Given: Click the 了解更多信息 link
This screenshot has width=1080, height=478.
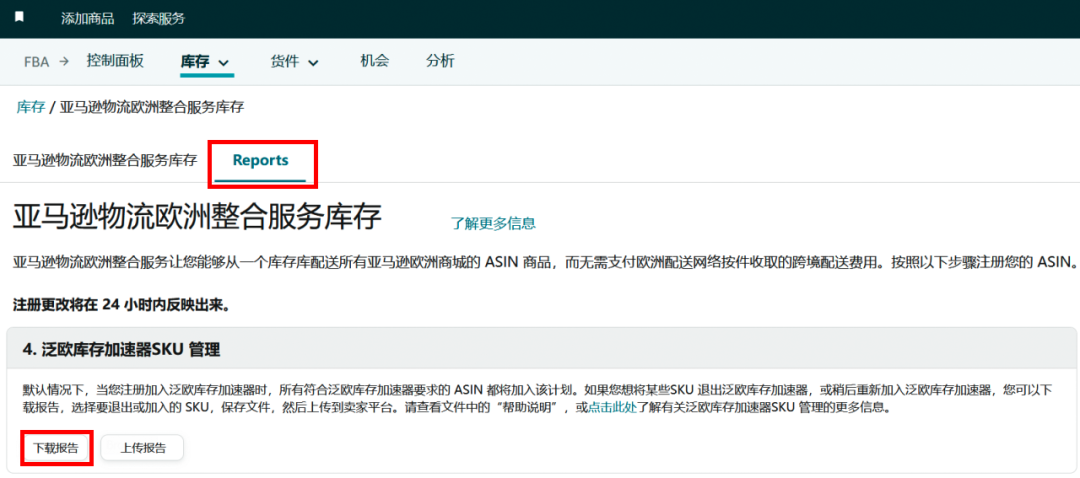Looking at the screenshot, I should click(x=493, y=223).
